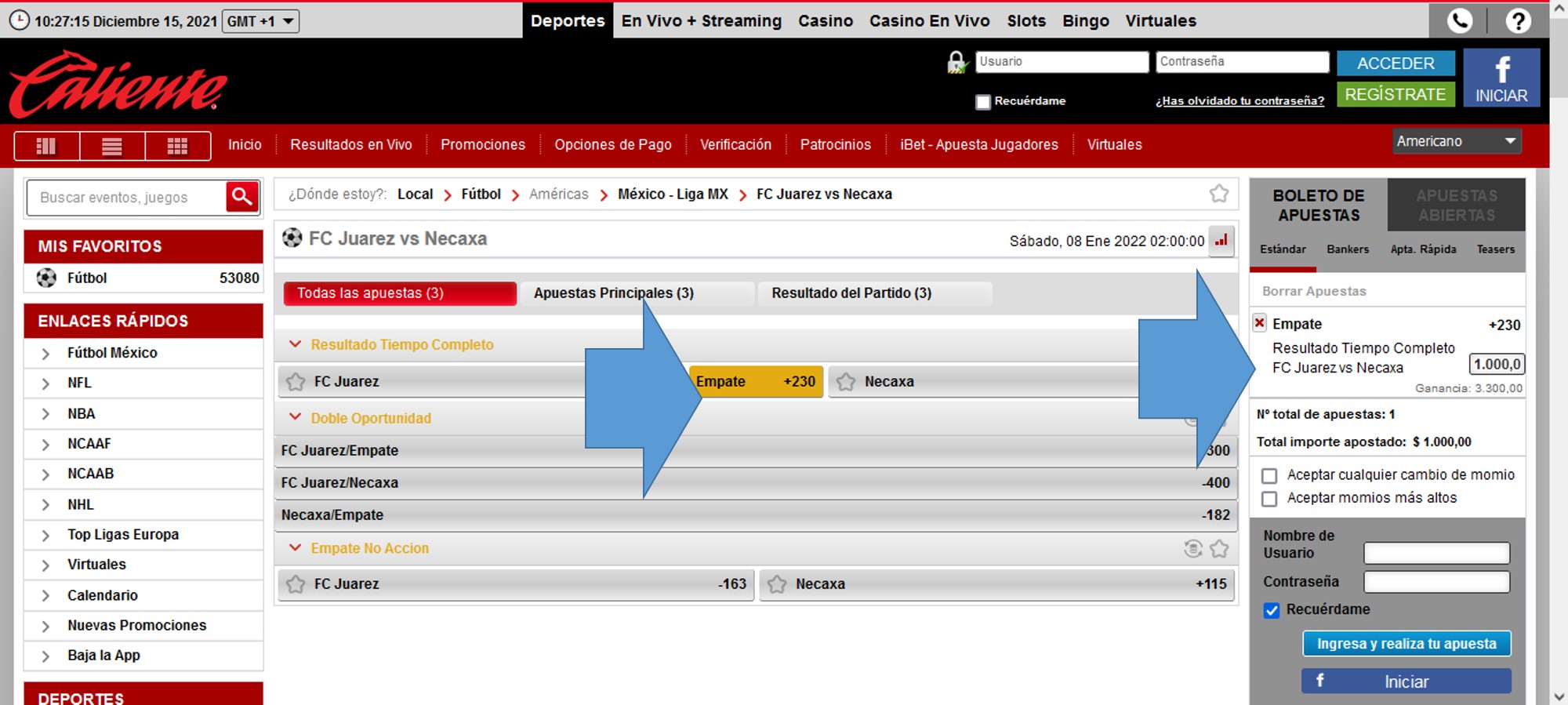The image size is (1568, 705).
Task: Collapse the Doble Oportunidad section
Action: (295, 417)
